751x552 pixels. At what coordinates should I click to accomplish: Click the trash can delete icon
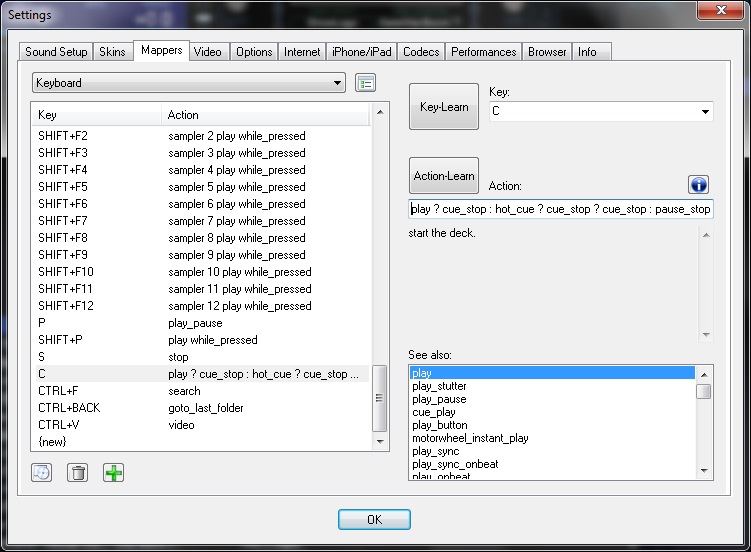click(77, 473)
